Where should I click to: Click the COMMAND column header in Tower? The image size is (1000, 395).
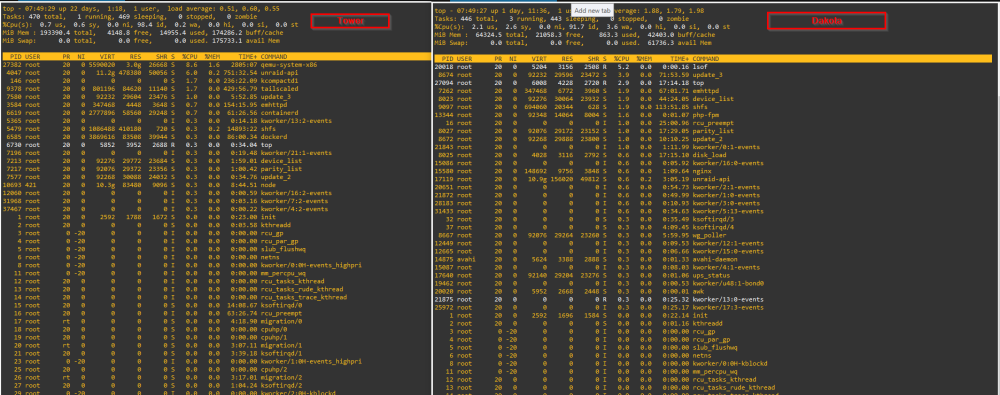pyautogui.click(x=274, y=56)
